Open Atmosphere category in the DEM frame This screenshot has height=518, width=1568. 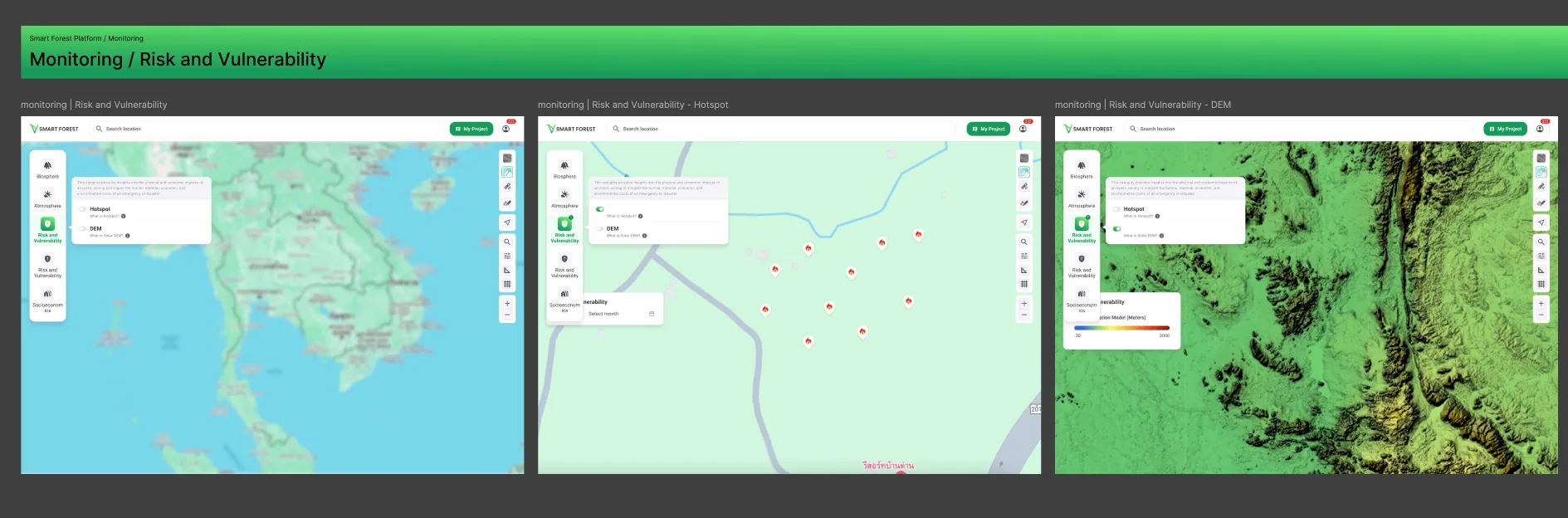point(1082,198)
